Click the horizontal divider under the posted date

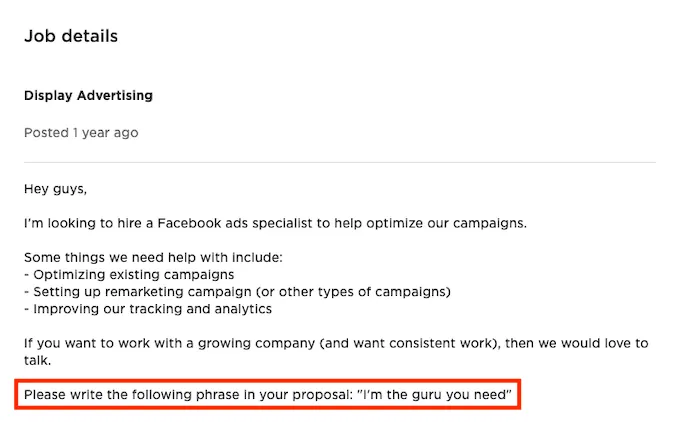[x=340, y=162]
